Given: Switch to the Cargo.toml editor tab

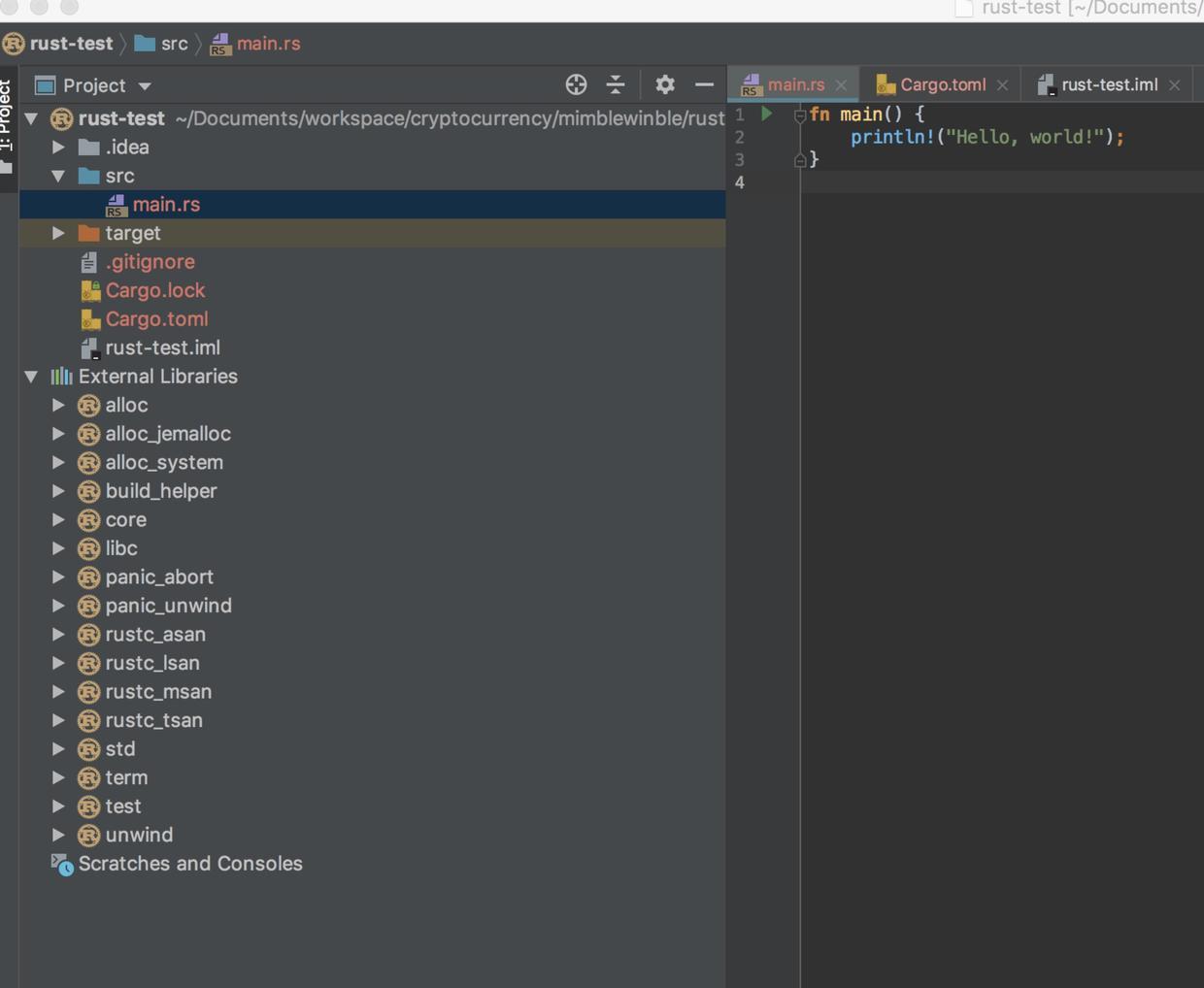Looking at the screenshot, I should (x=942, y=84).
